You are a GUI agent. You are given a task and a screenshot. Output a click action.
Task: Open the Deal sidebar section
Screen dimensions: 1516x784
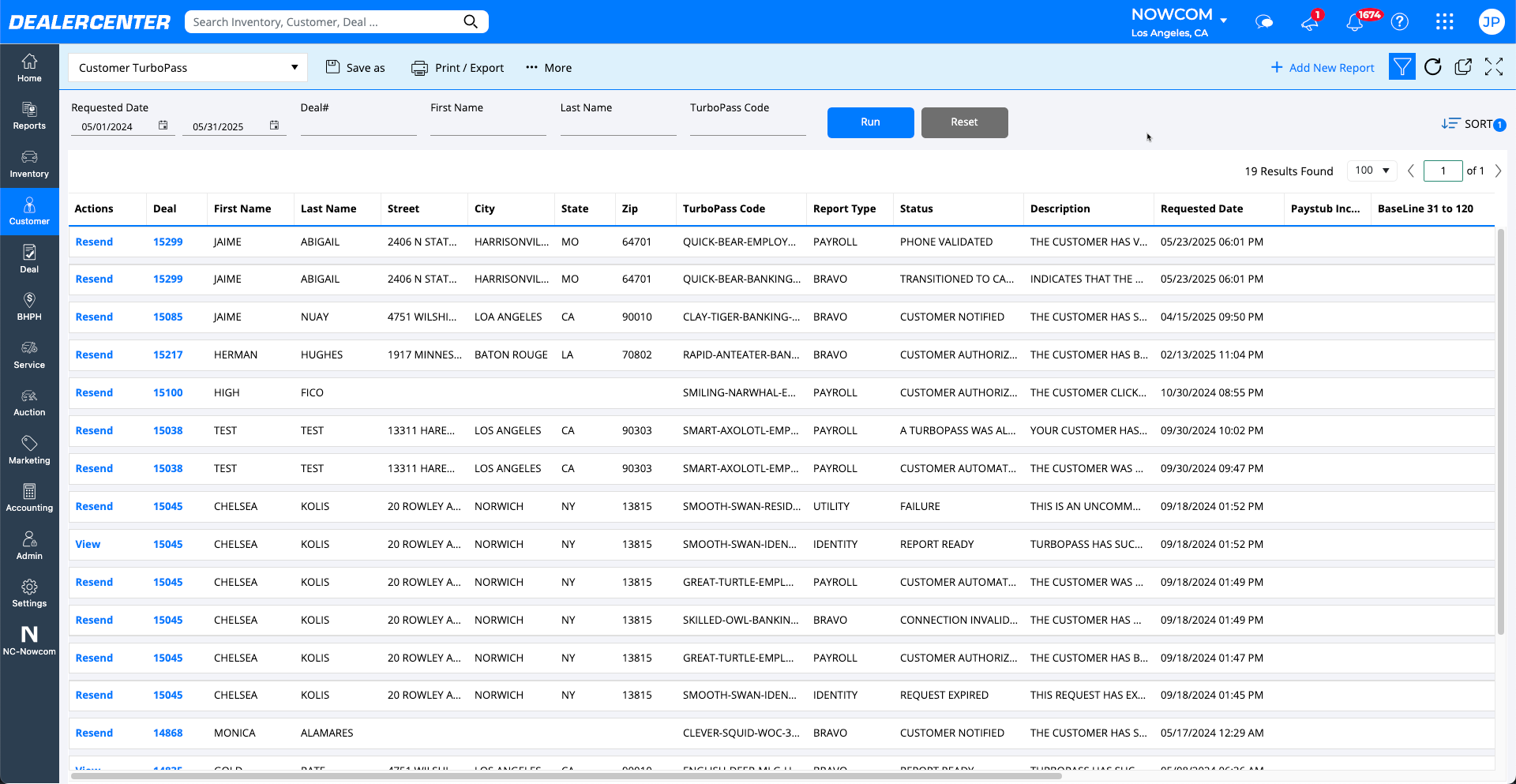click(29, 259)
